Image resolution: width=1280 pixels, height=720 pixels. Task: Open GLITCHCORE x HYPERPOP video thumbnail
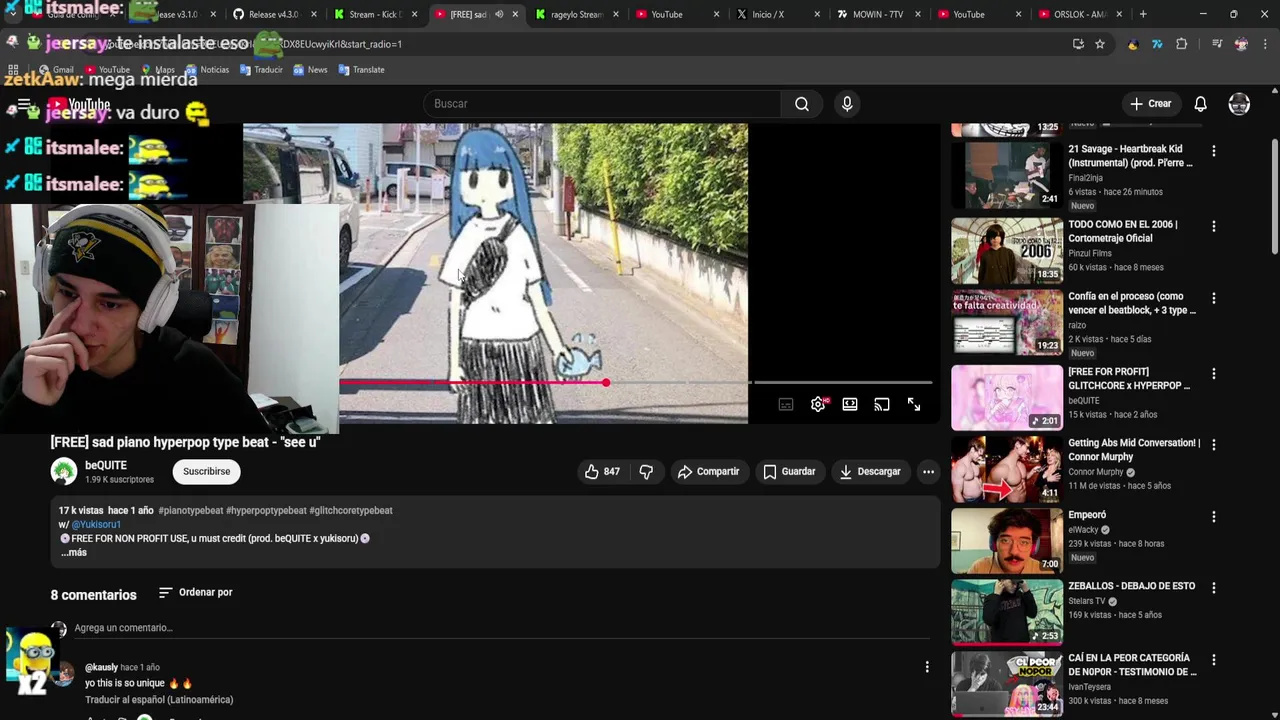1007,397
